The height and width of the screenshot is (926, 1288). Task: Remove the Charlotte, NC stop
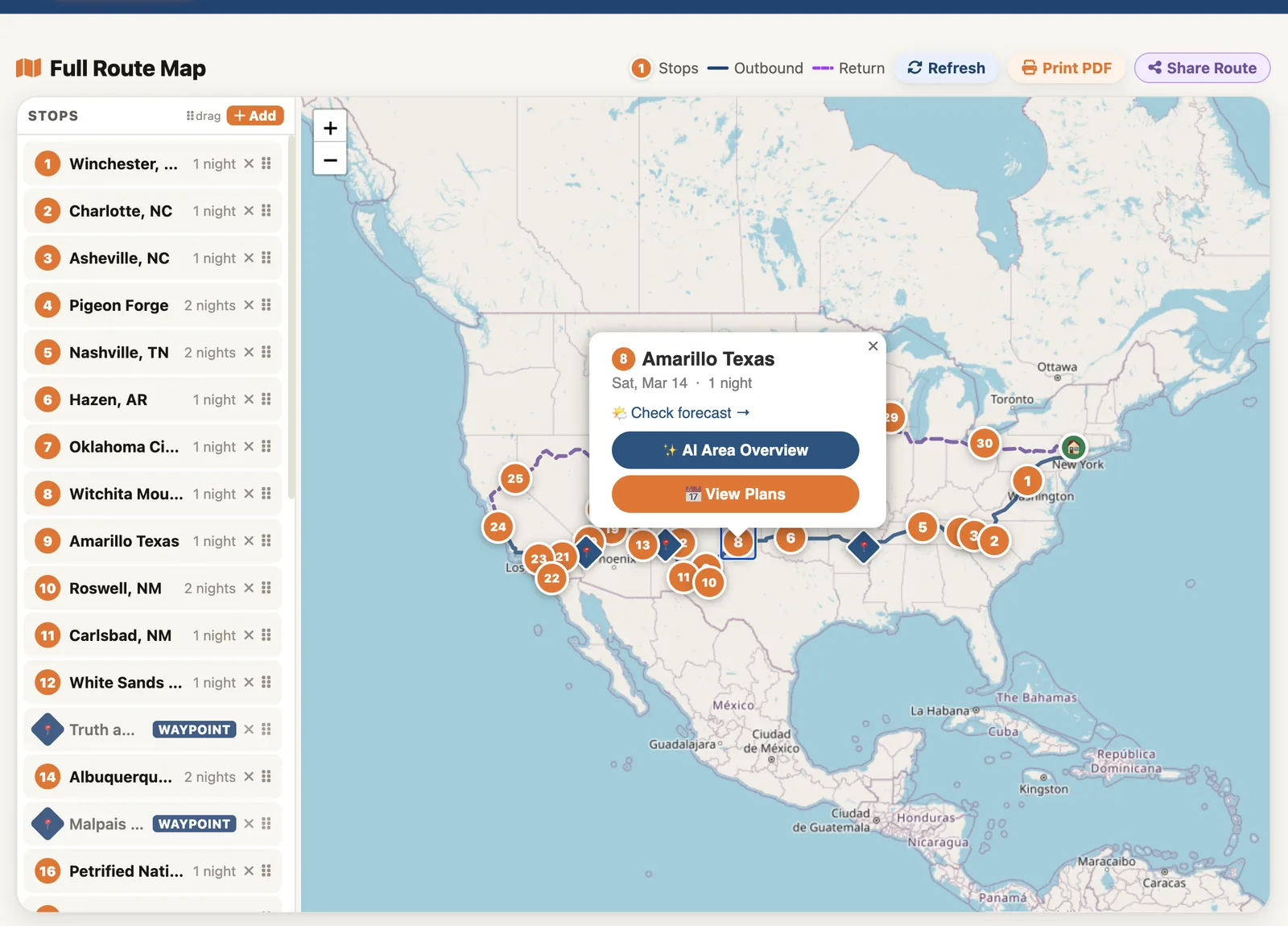pos(249,211)
